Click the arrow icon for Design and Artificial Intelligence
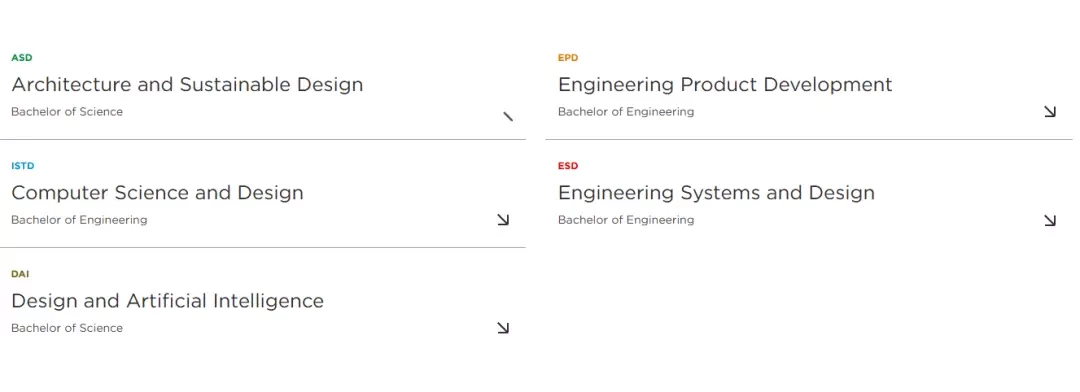The width and height of the screenshot is (1080, 392). pyautogui.click(x=503, y=328)
